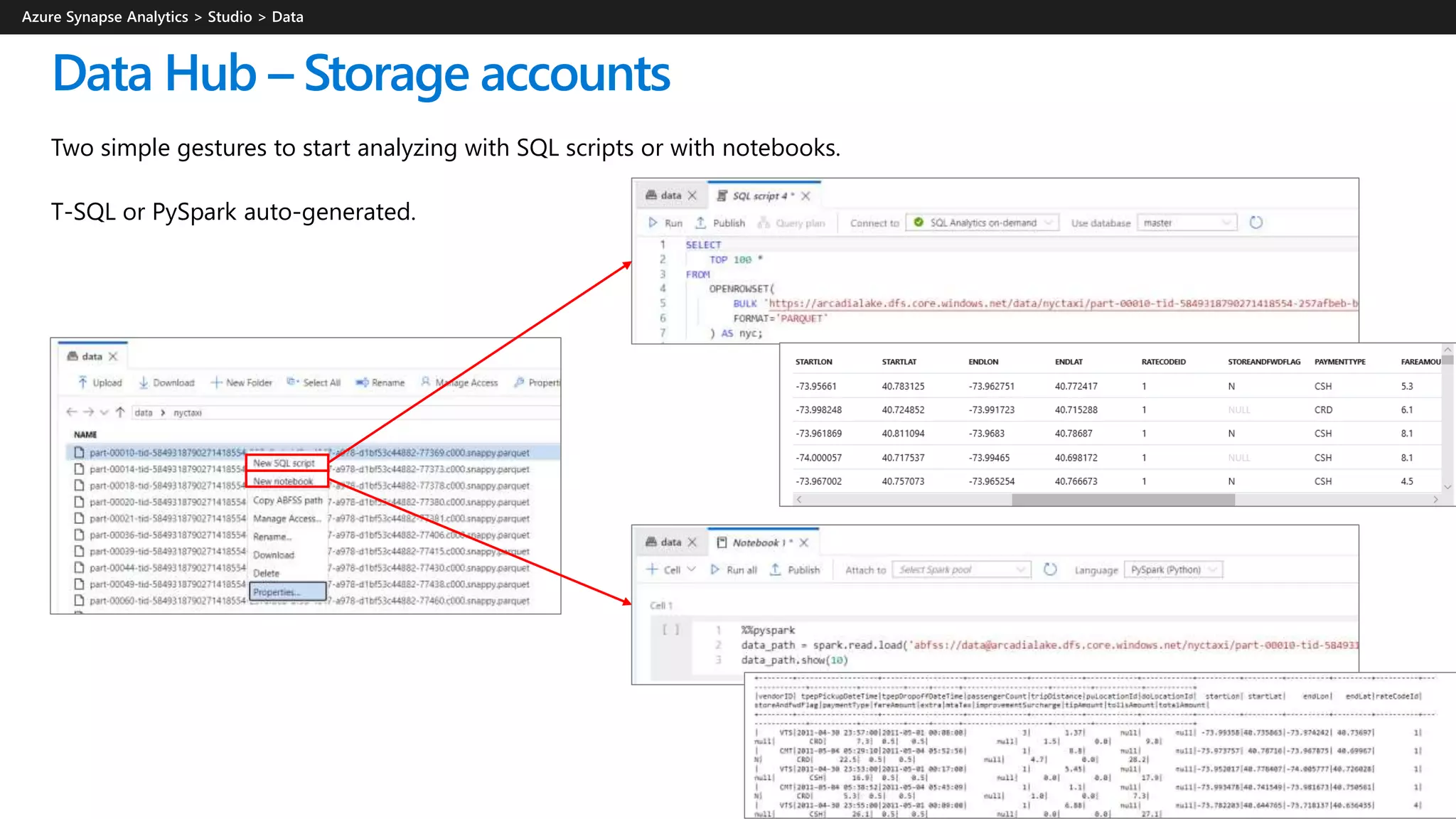
Task: Select the part-00014 parquet file row
Action: pos(313,469)
